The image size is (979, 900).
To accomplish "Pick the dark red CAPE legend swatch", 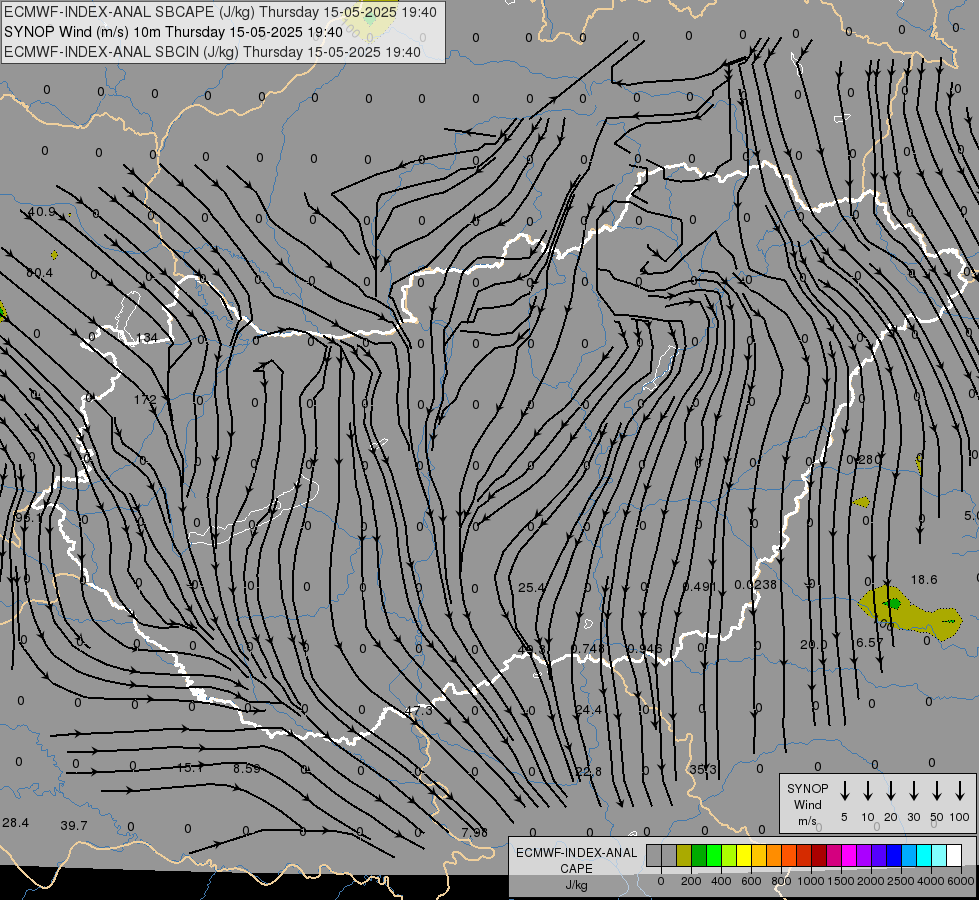I will coord(819,855).
